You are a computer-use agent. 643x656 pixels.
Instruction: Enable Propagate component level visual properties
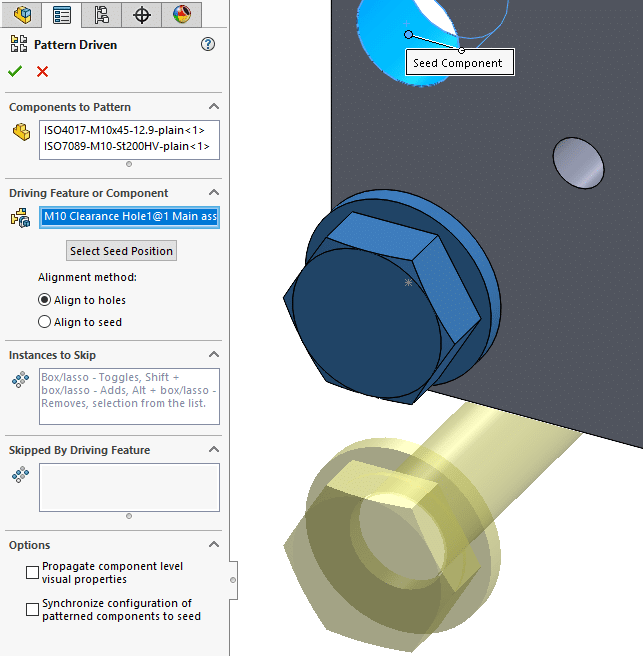tap(33, 571)
